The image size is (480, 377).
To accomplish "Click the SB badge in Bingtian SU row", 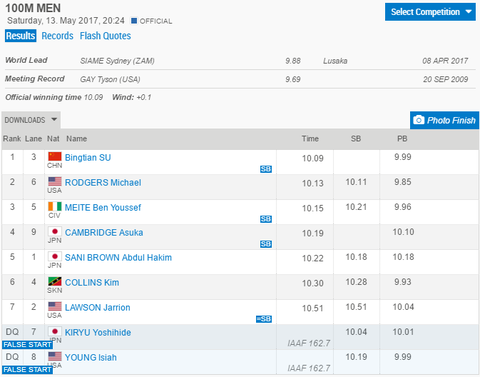I will [266, 169].
